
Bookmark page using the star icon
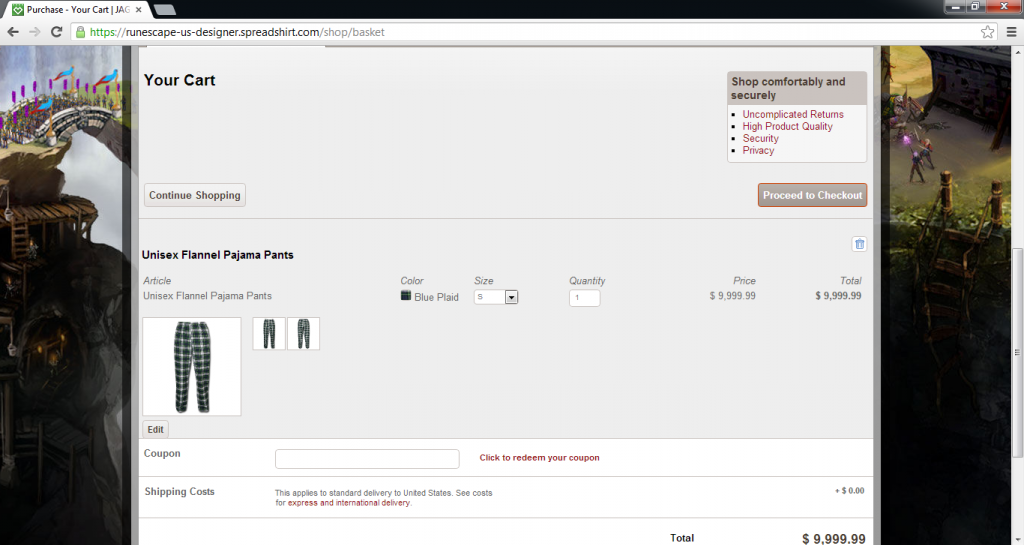[x=987, y=32]
